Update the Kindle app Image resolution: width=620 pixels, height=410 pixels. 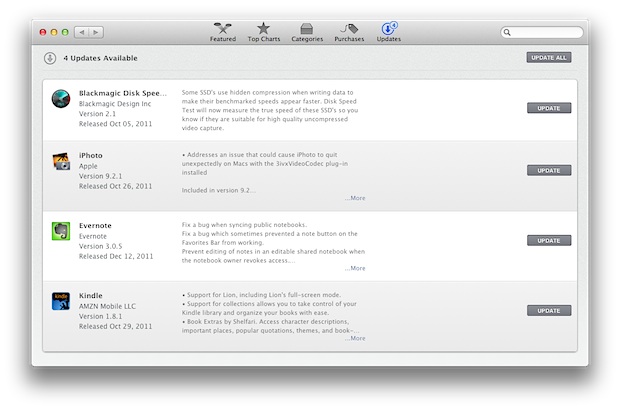pos(549,311)
